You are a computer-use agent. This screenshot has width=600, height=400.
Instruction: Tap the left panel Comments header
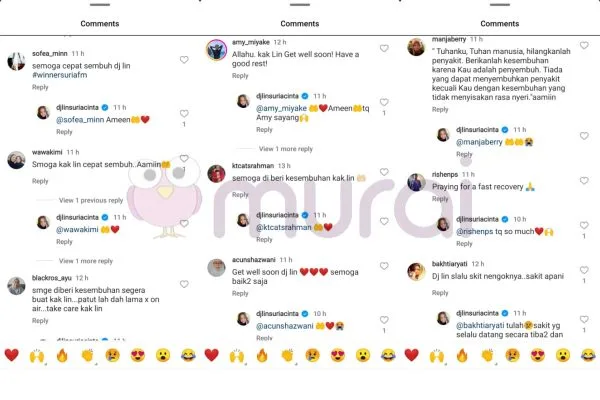[99, 24]
